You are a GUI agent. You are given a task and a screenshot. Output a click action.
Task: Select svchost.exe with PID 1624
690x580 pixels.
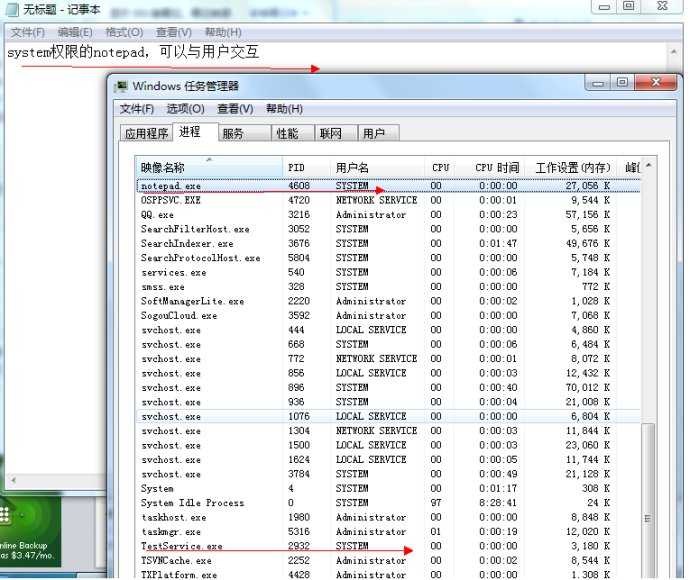(388, 459)
